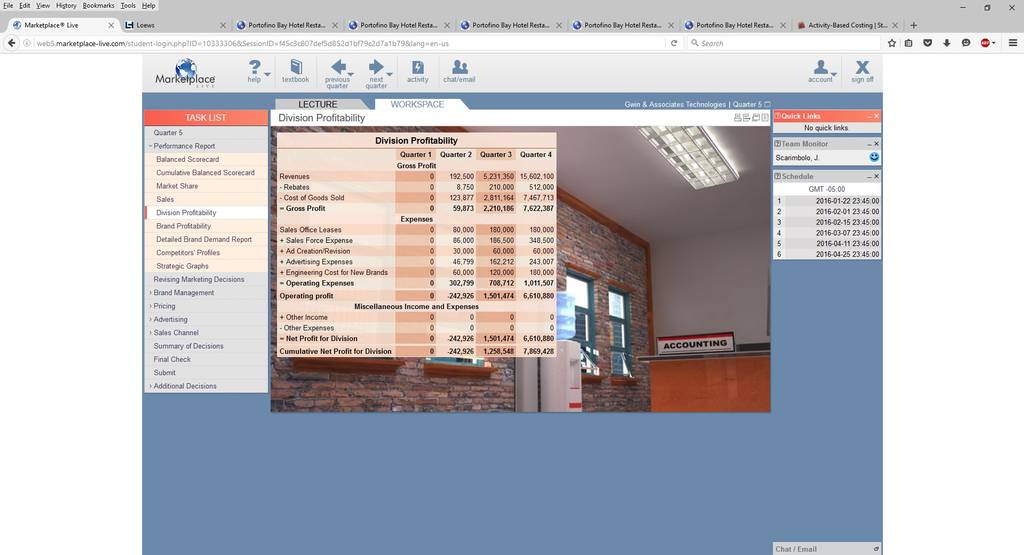Screen dimensions: 1024x555
Task: Click the Firefox search input field
Action: tap(784, 43)
